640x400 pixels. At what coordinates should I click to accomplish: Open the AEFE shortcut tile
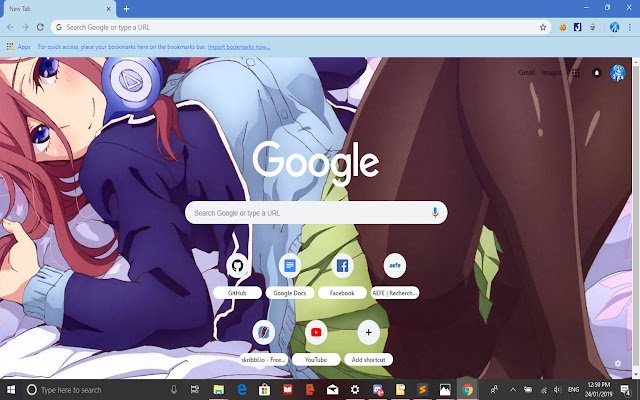[x=395, y=276]
